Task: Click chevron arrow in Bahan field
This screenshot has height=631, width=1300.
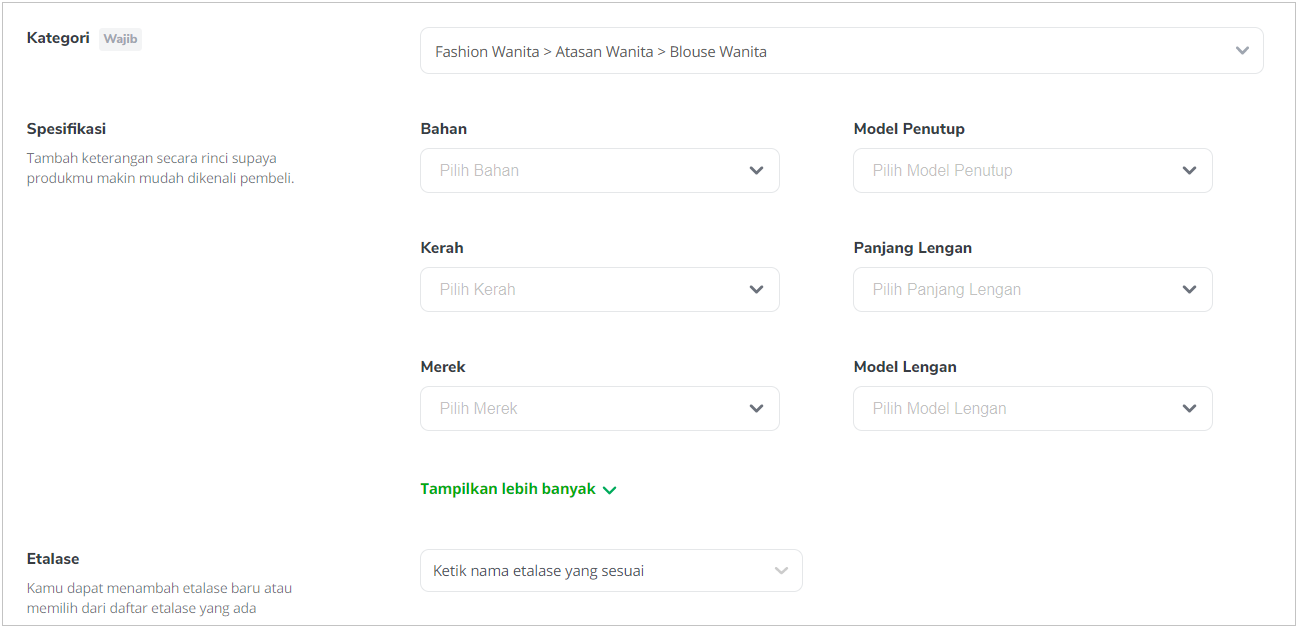Action: click(x=756, y=171)
